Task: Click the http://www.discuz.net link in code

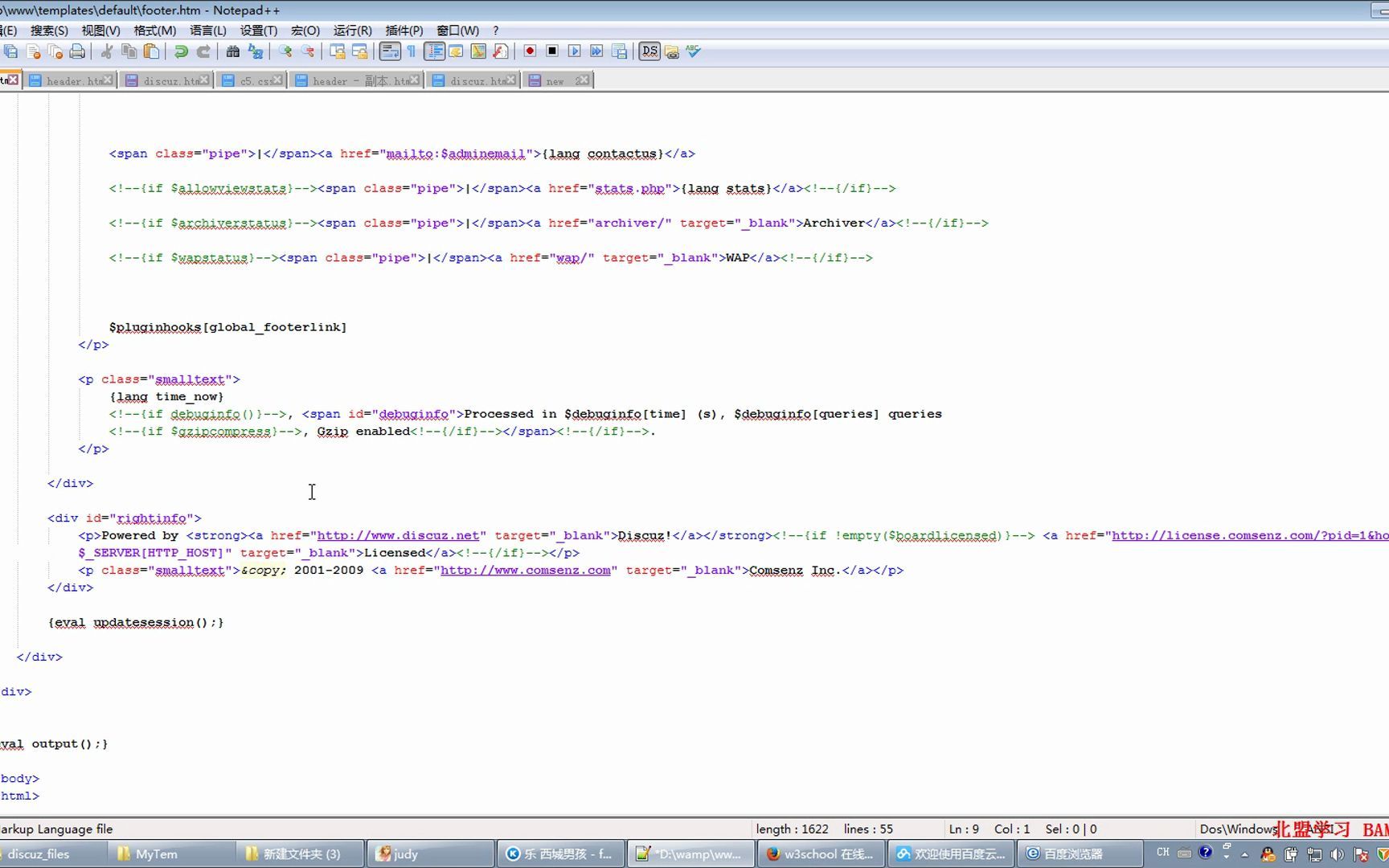Action: [398, 535]
